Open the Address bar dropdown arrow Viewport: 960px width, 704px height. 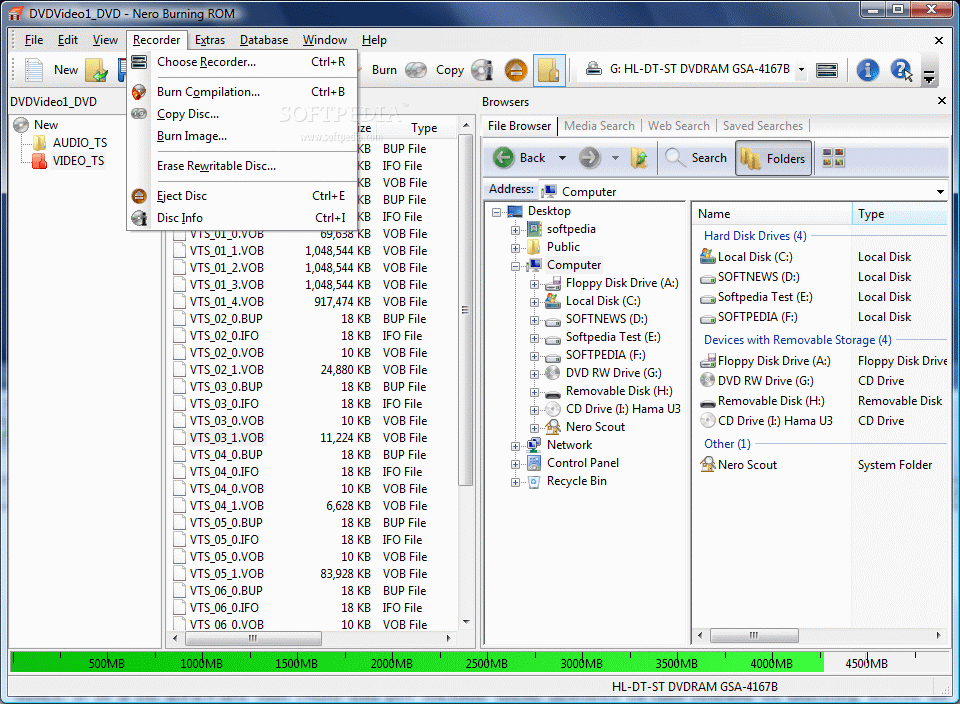940,192
